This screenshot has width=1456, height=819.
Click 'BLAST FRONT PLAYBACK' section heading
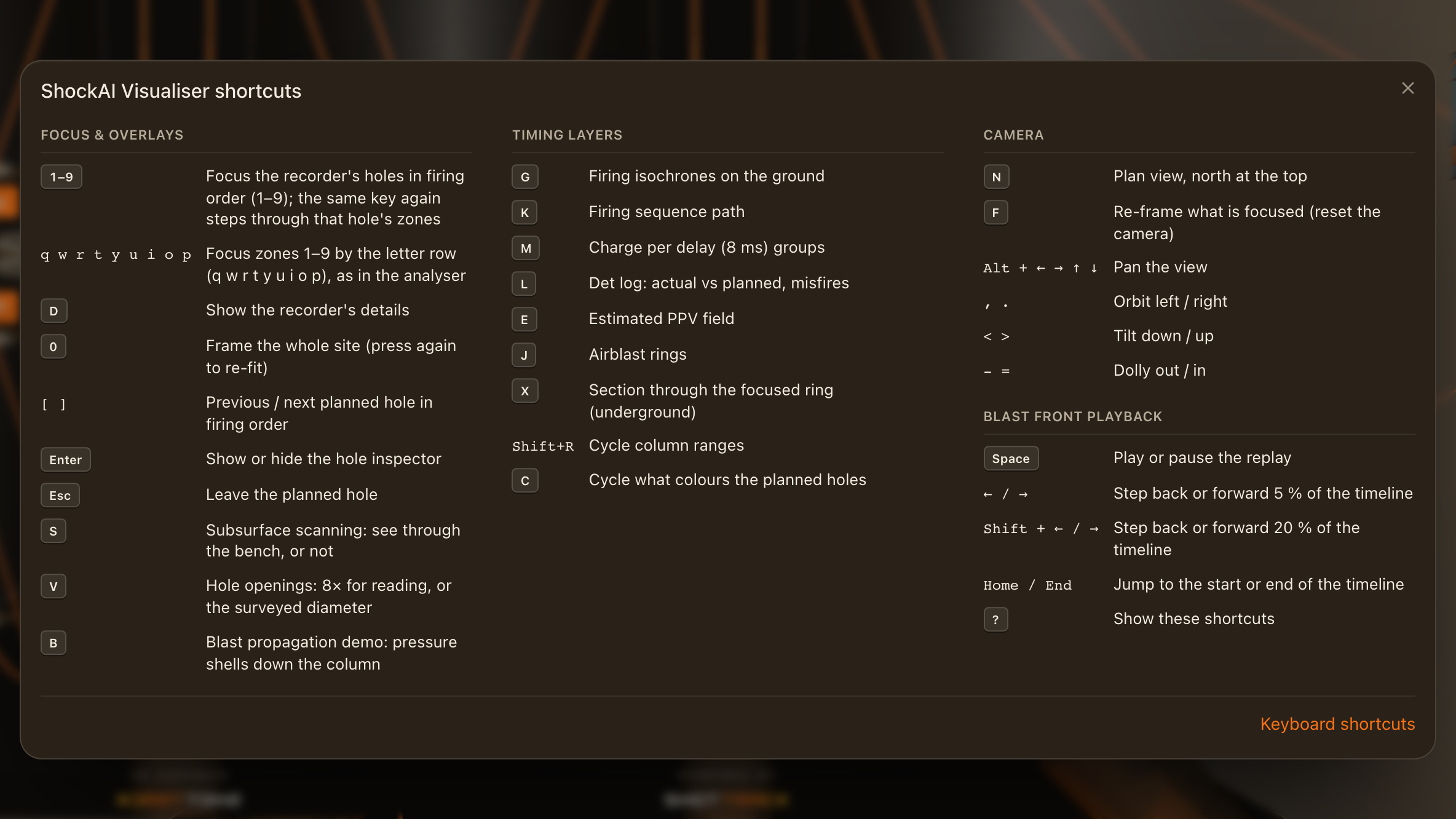(1072, 417)
